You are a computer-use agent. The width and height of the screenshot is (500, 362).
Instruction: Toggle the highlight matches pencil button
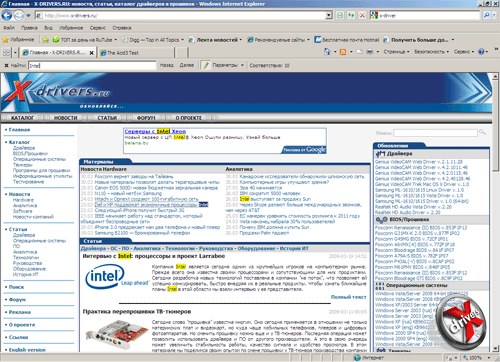click(x=206, y=65)
